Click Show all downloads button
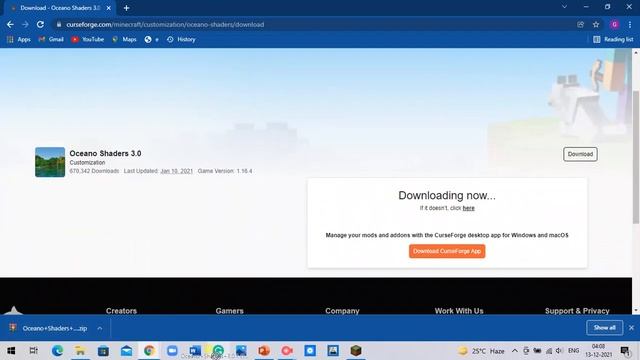 (604, 328)
